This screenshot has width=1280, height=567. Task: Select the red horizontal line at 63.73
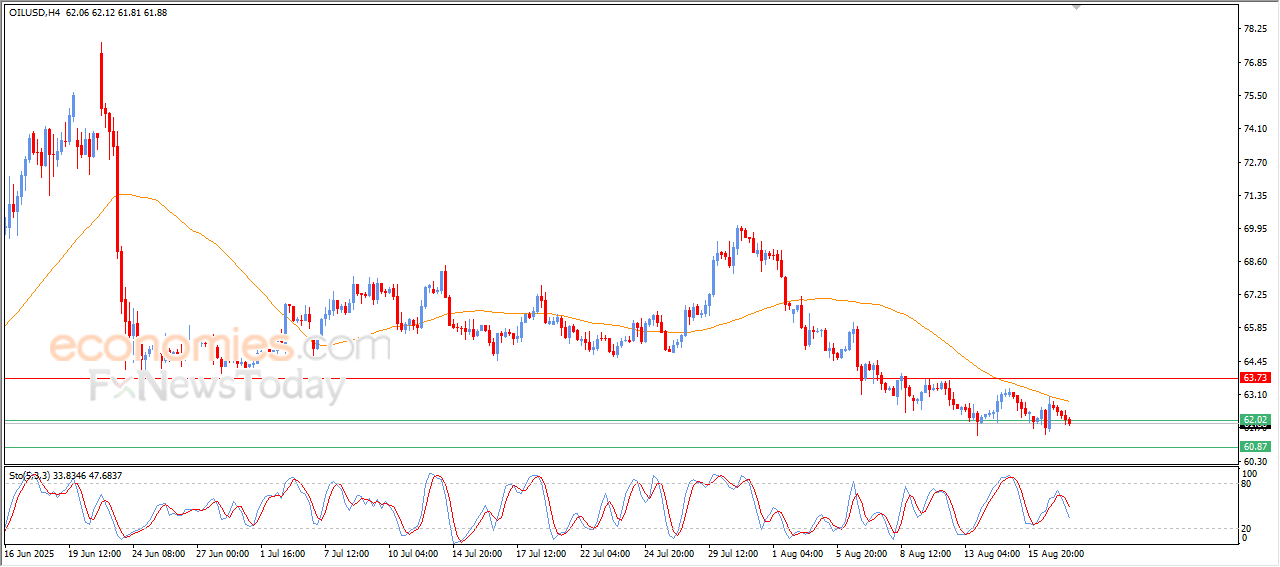tap(620, 378)
